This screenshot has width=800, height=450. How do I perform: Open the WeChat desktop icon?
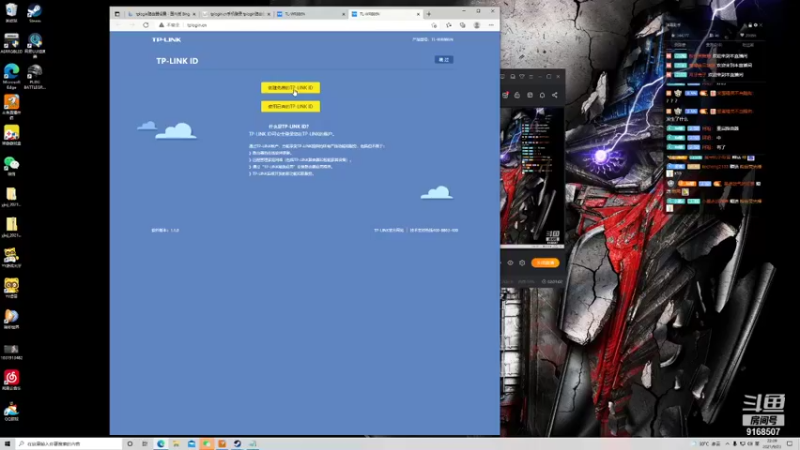click(x=11, y=166)
